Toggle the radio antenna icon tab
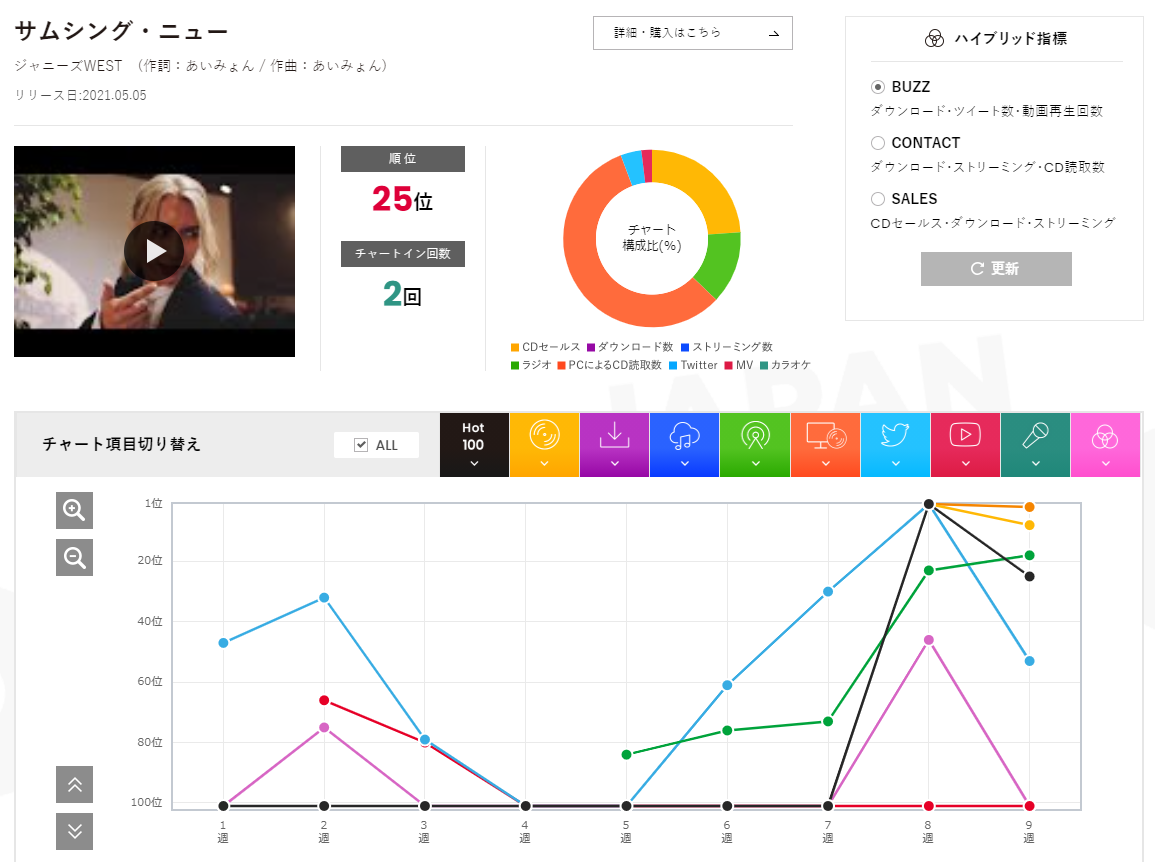This screenshot has height=862, width=1155. click(755, 445)
